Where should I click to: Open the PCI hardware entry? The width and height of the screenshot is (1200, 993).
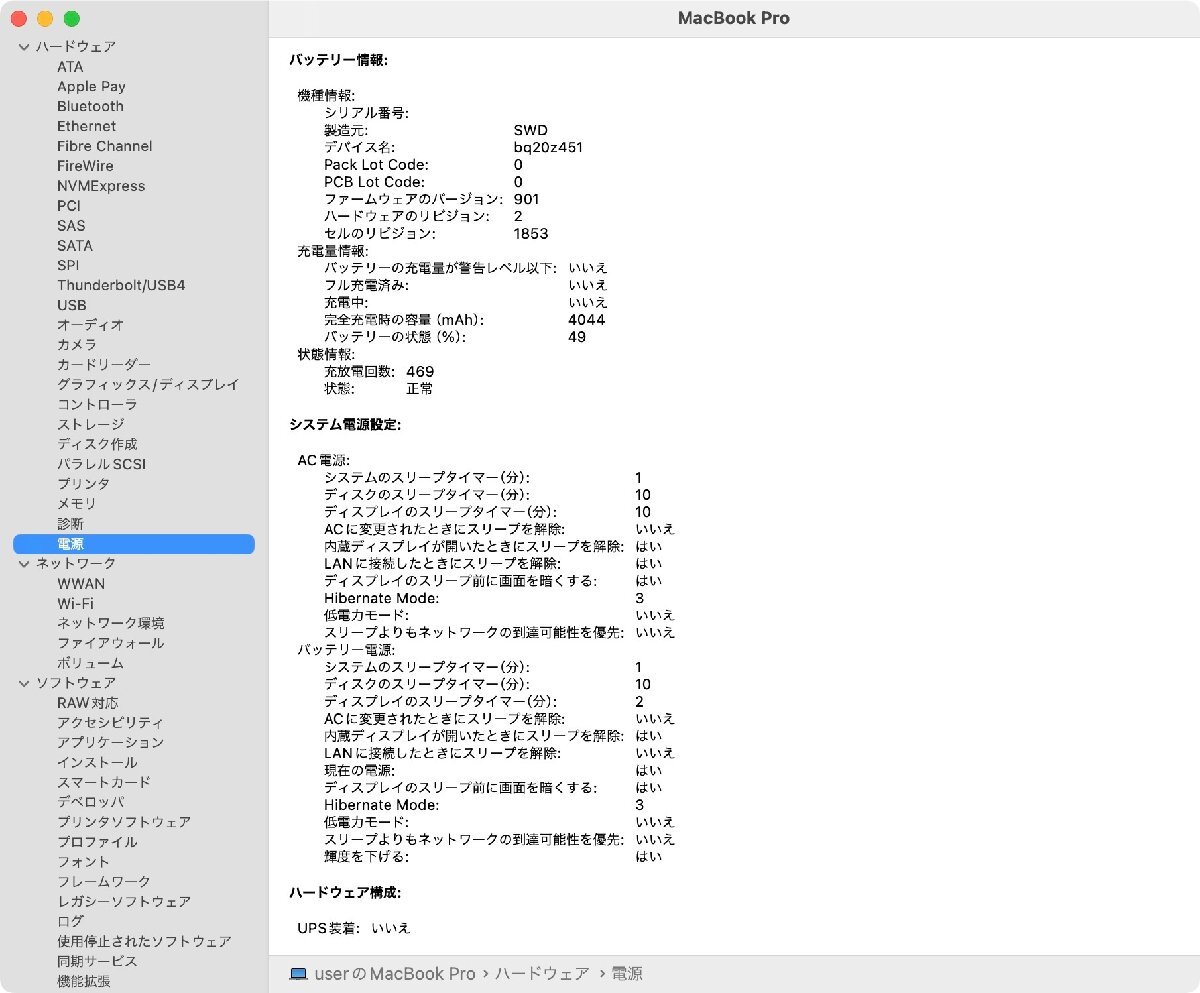69,206
